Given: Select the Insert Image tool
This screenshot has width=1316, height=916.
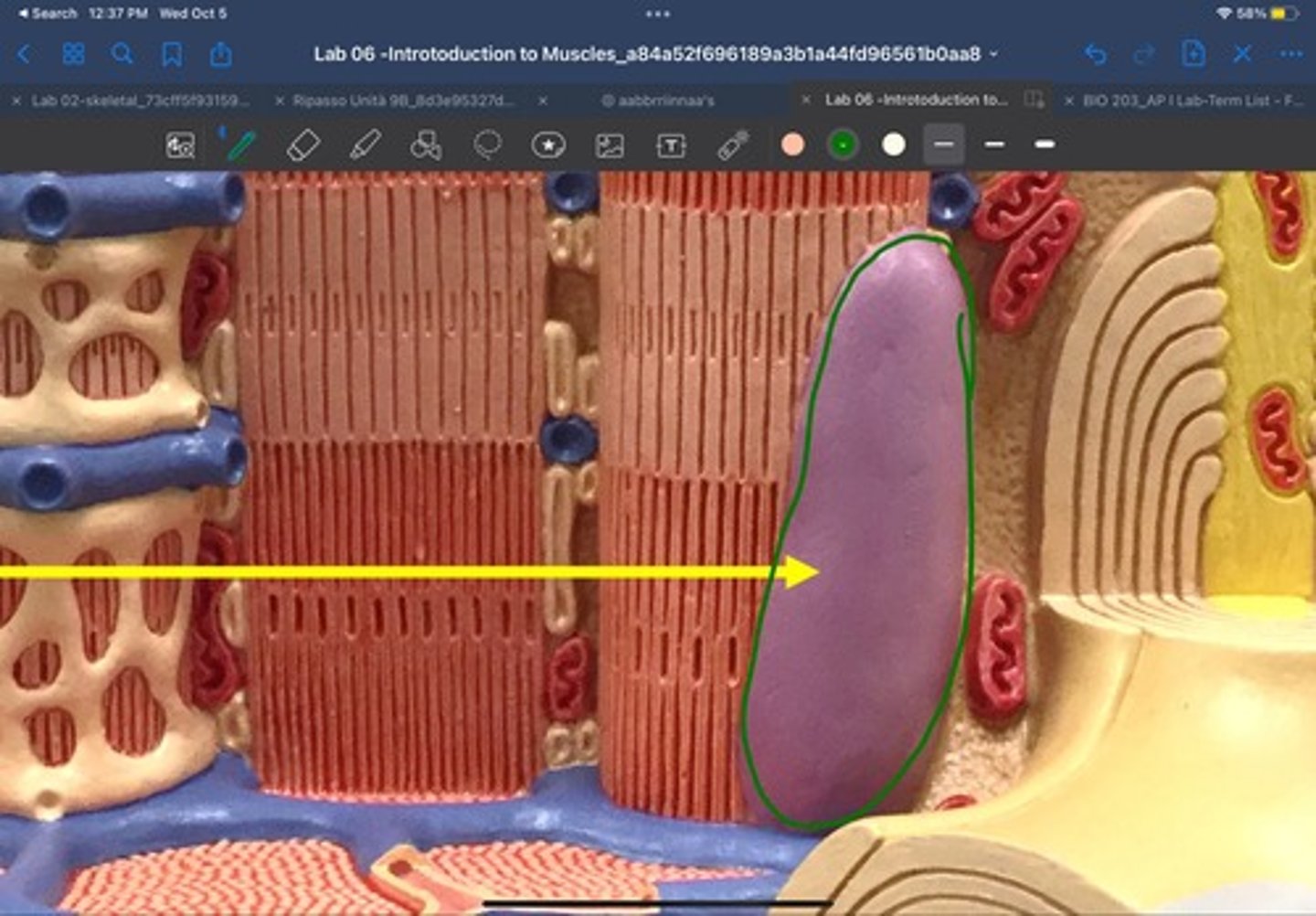Looking at the screenshot, I should click(610, 144).
